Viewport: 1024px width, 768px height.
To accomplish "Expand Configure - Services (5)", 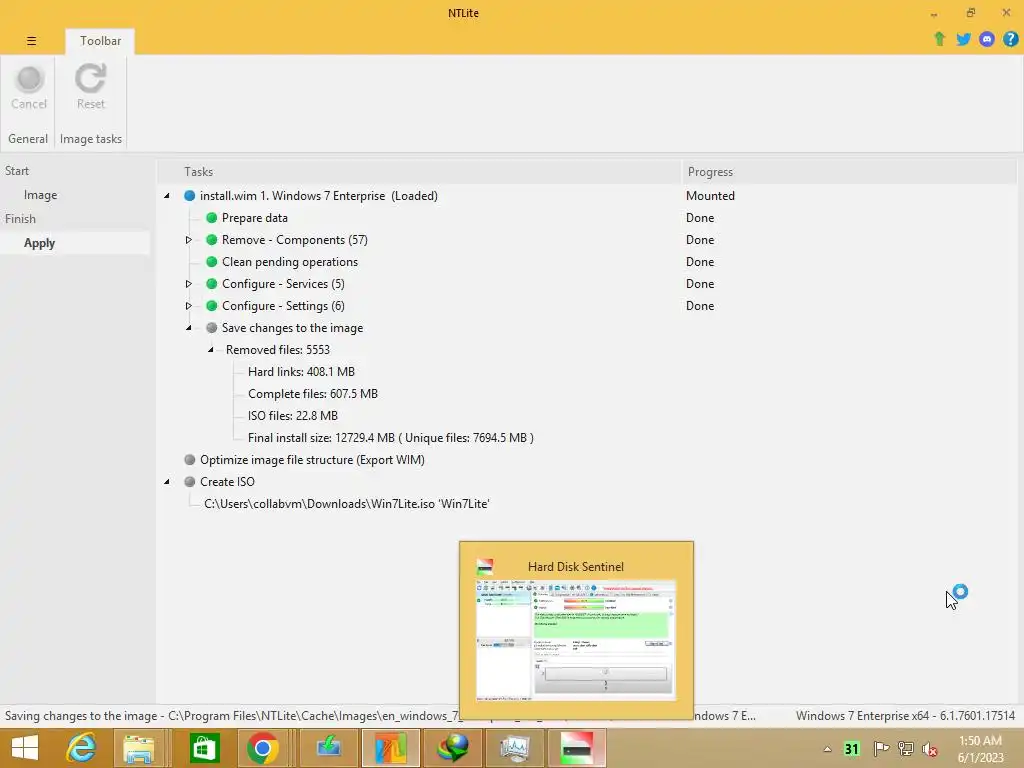I will tap(189, 283).
